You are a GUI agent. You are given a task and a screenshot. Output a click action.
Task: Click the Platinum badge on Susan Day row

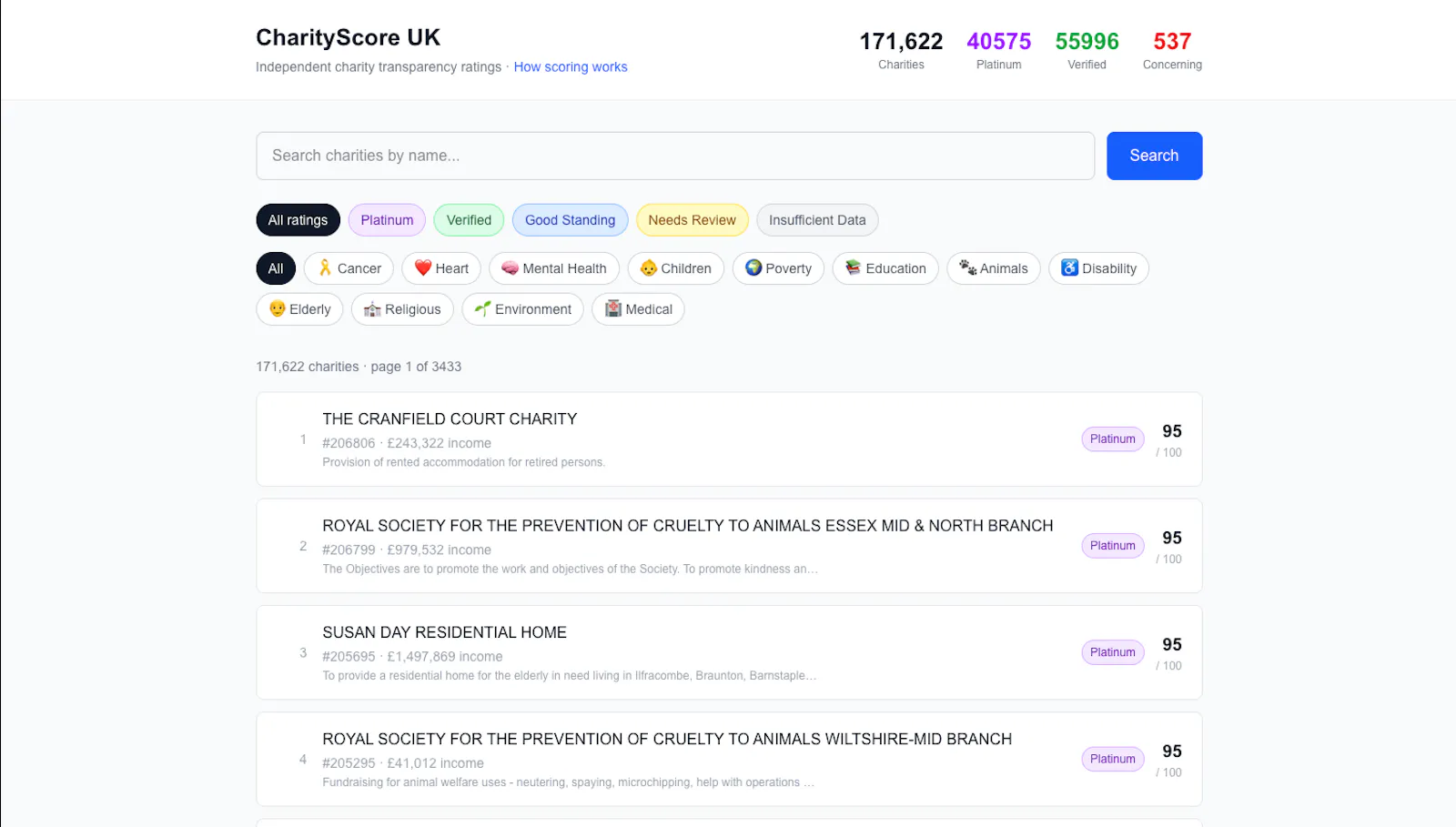[1113, 652]
